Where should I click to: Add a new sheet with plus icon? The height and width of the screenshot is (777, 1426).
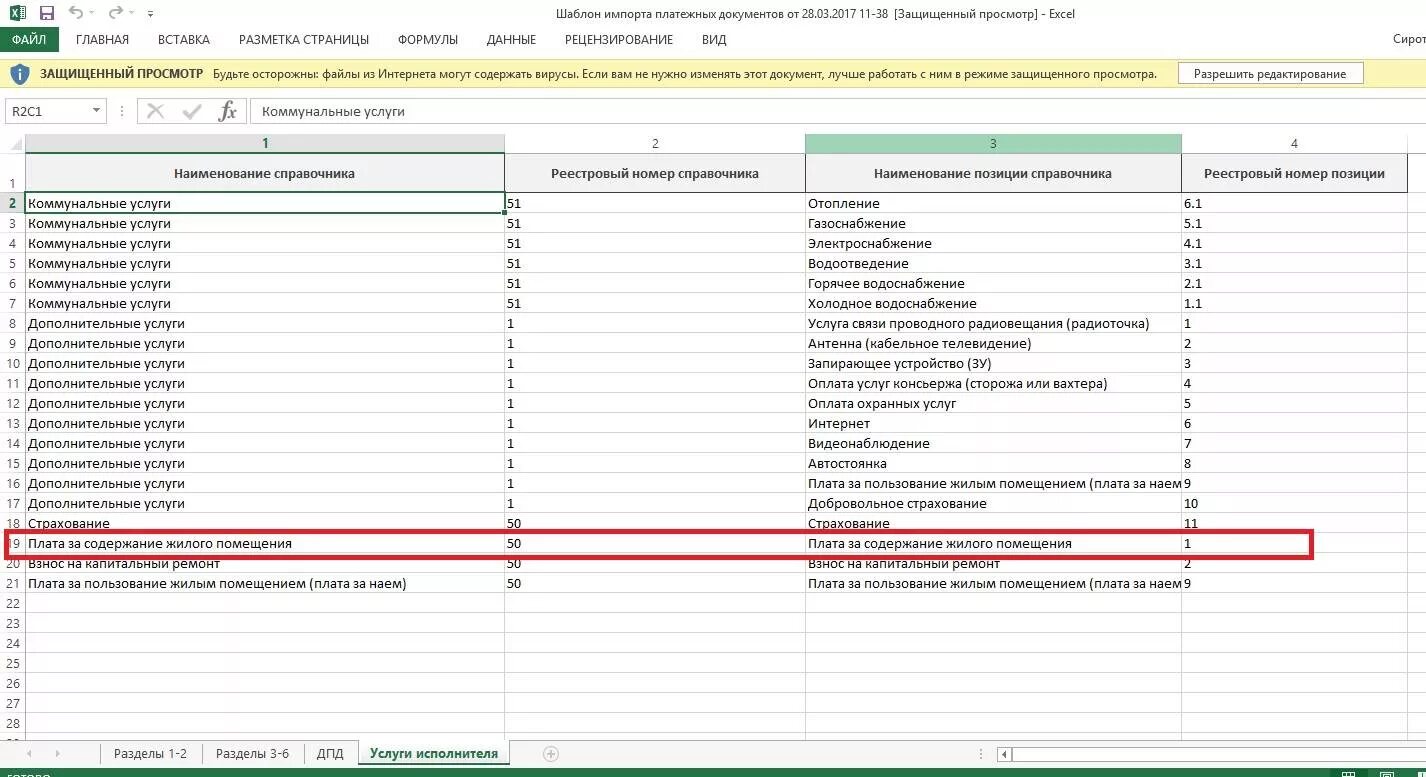550,754
